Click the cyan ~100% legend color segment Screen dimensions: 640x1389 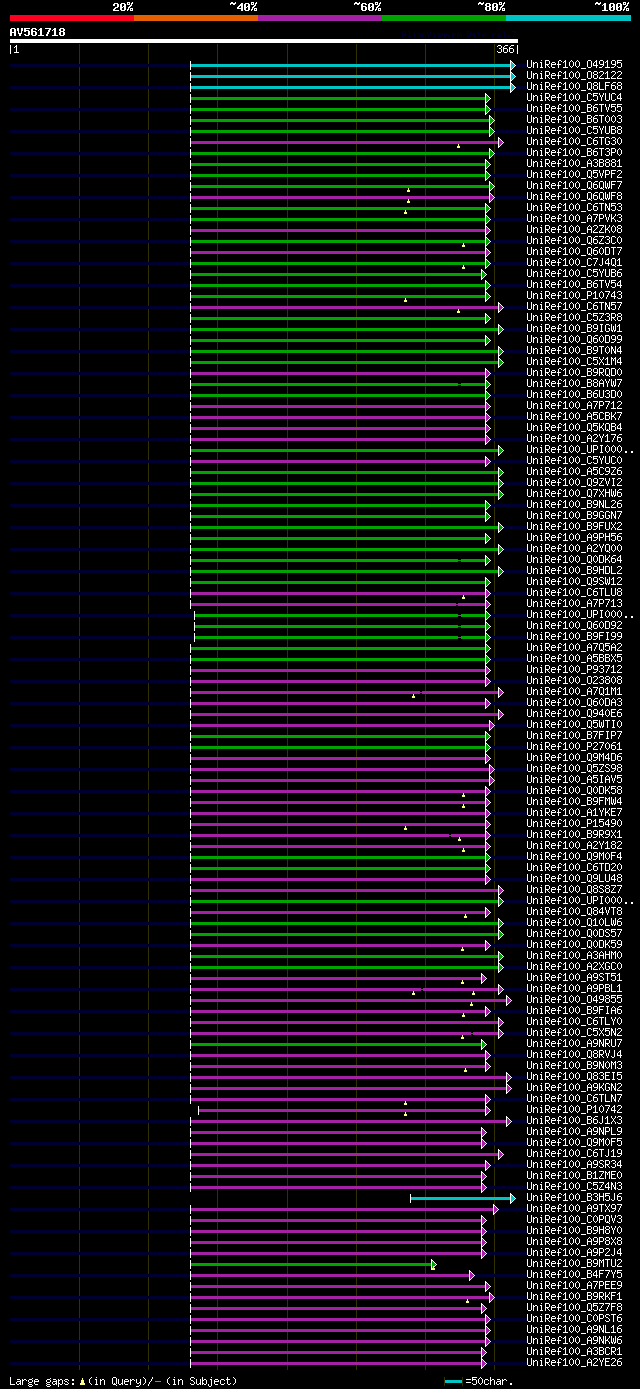coord(568,17)
